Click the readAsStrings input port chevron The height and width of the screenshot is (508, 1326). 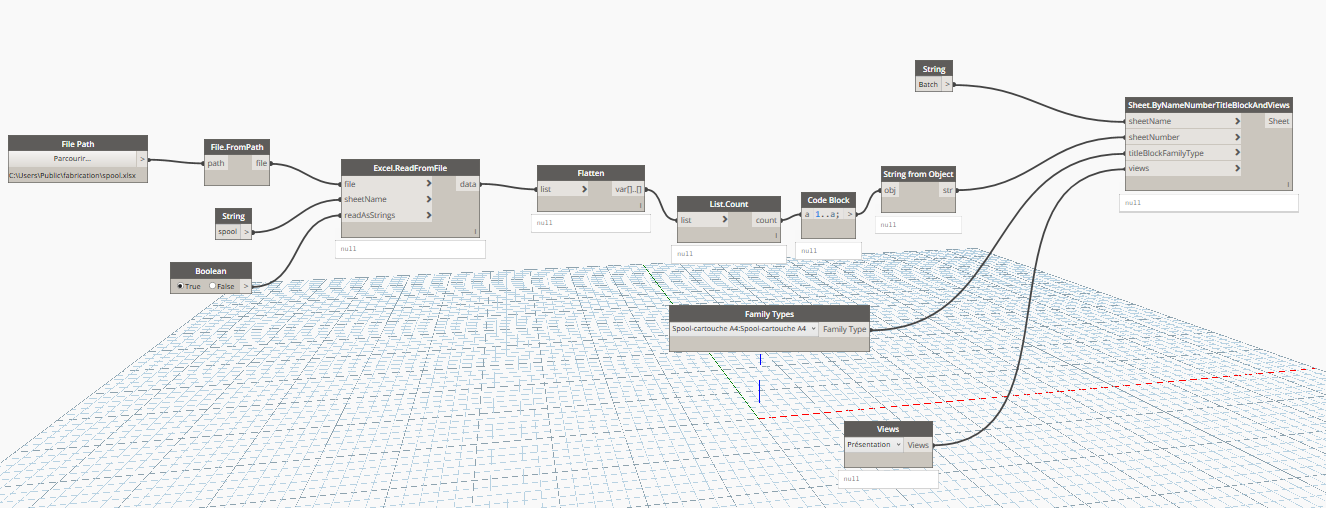429,215
